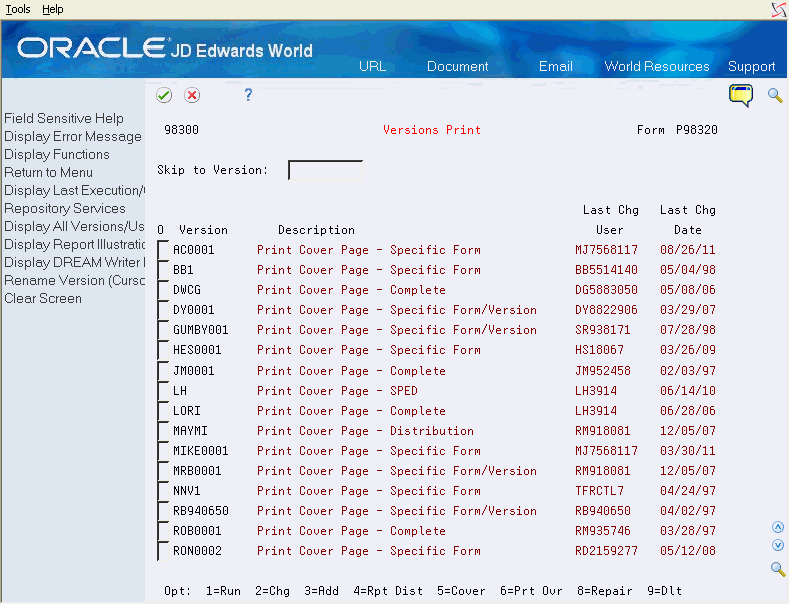Click option field for version MIKE0001
Viewport: 789px width, 604px height.
point(163,451)
